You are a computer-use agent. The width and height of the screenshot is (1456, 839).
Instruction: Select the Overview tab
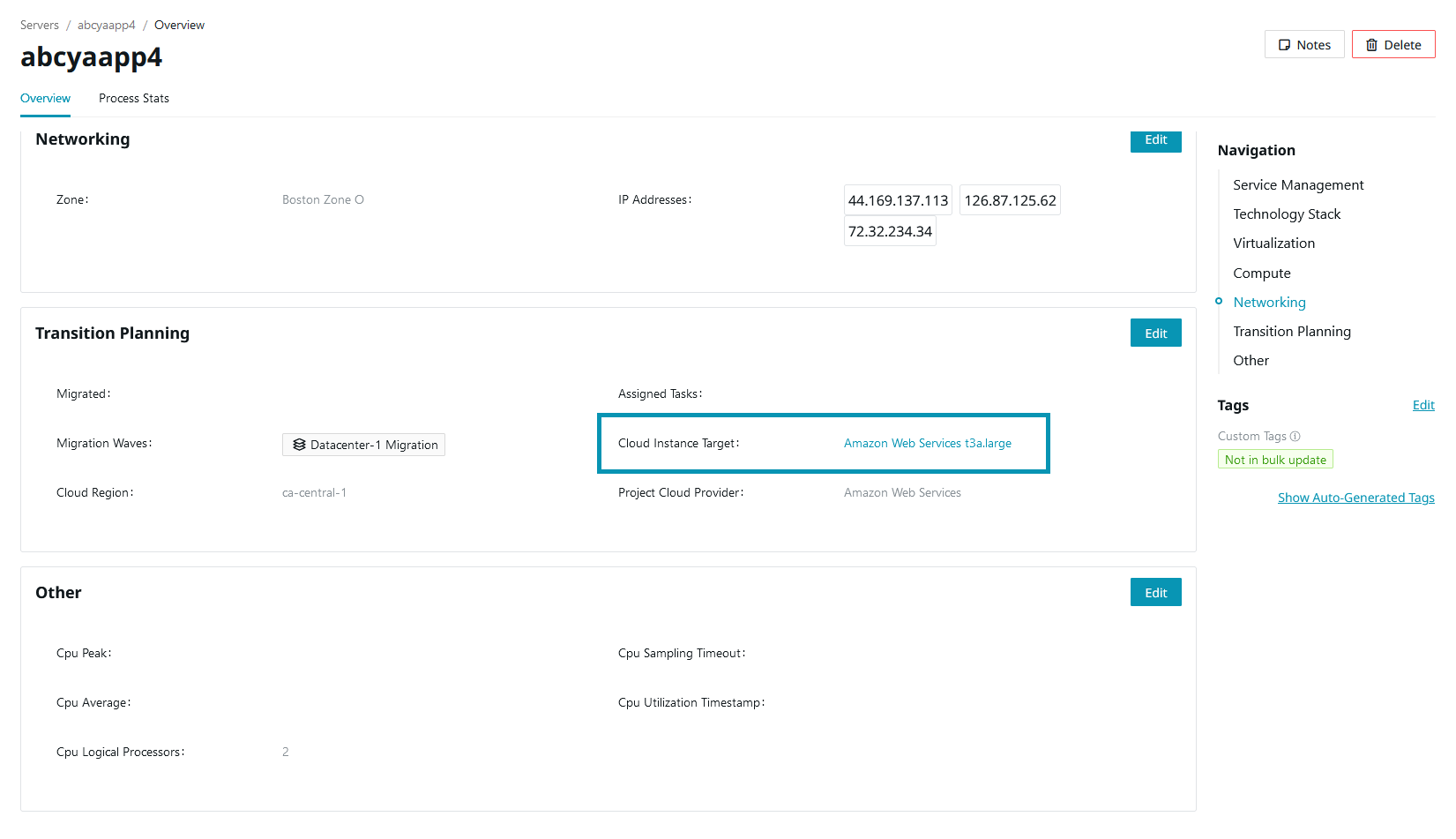(x=45, y=98)
